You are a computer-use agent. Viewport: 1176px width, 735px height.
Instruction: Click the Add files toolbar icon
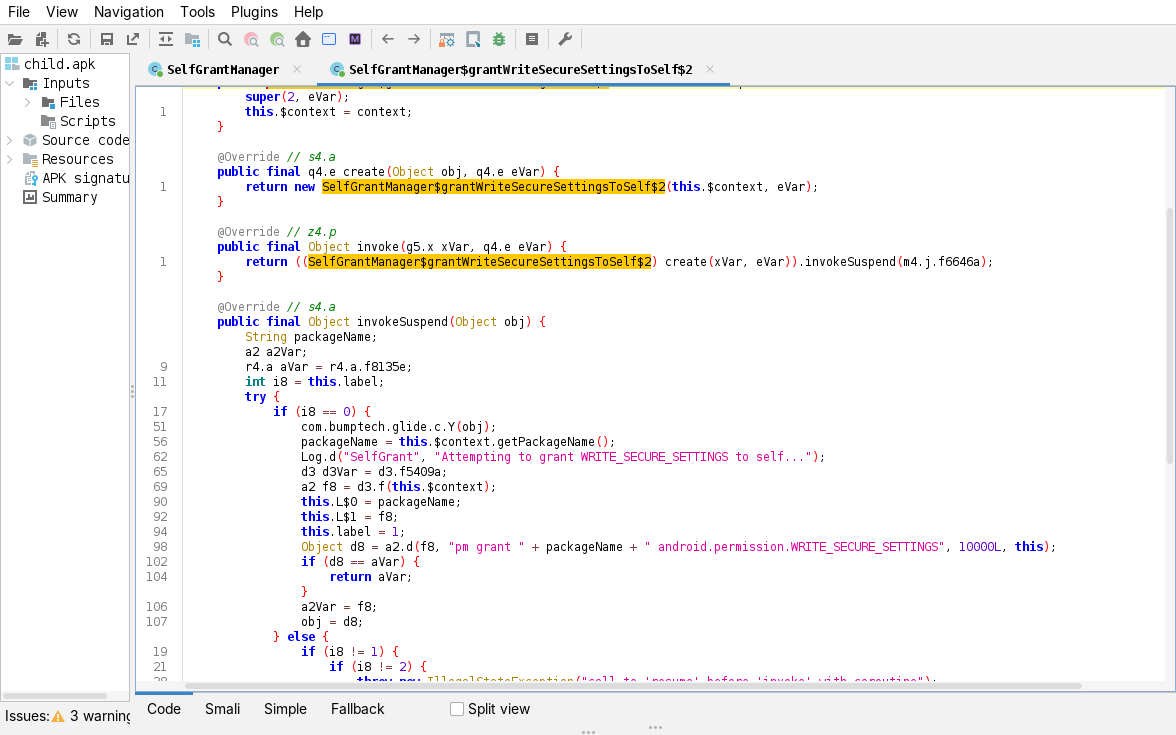point(42,40)
